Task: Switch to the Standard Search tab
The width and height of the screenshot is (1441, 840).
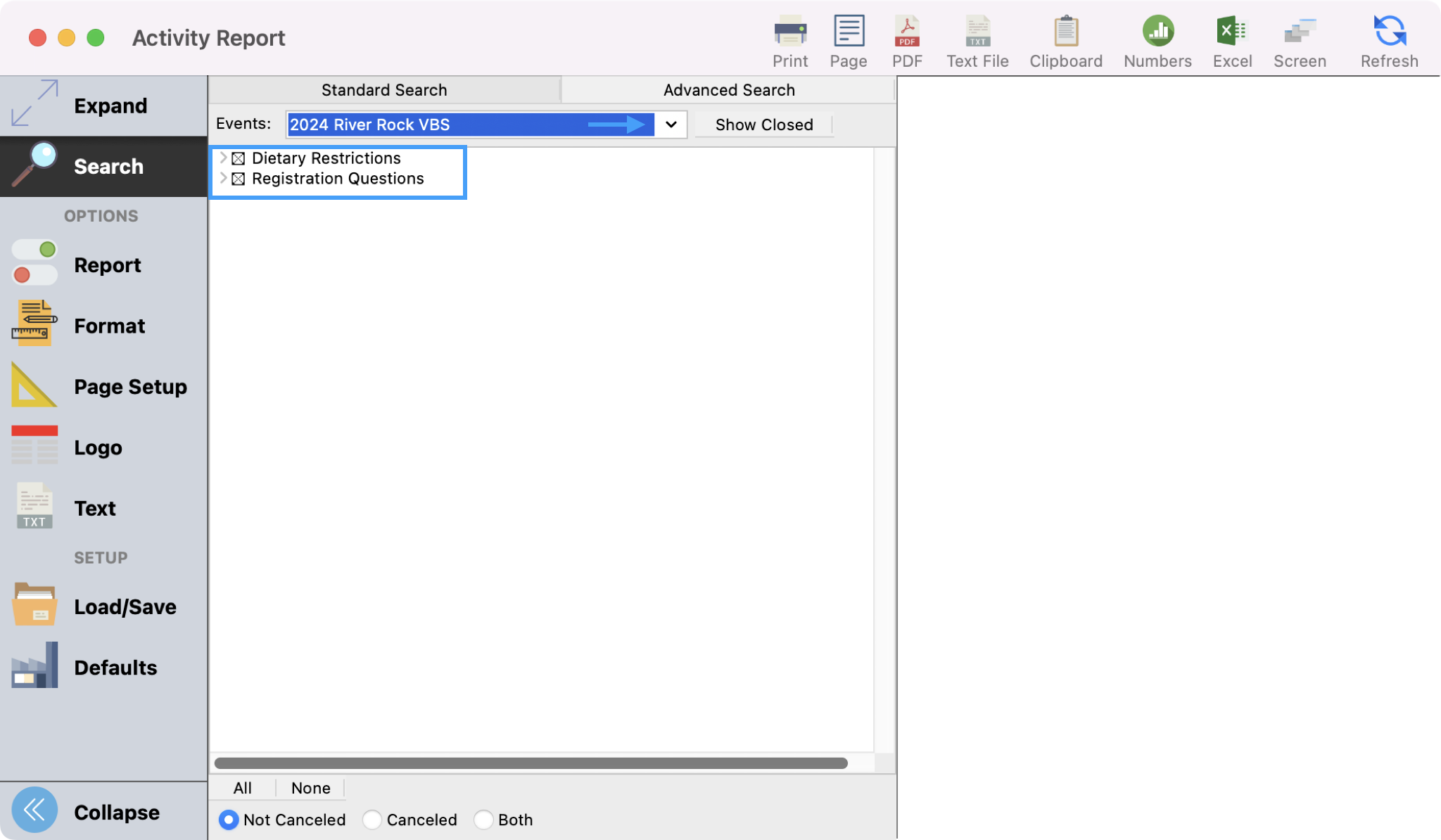Action: click(384, 90)
